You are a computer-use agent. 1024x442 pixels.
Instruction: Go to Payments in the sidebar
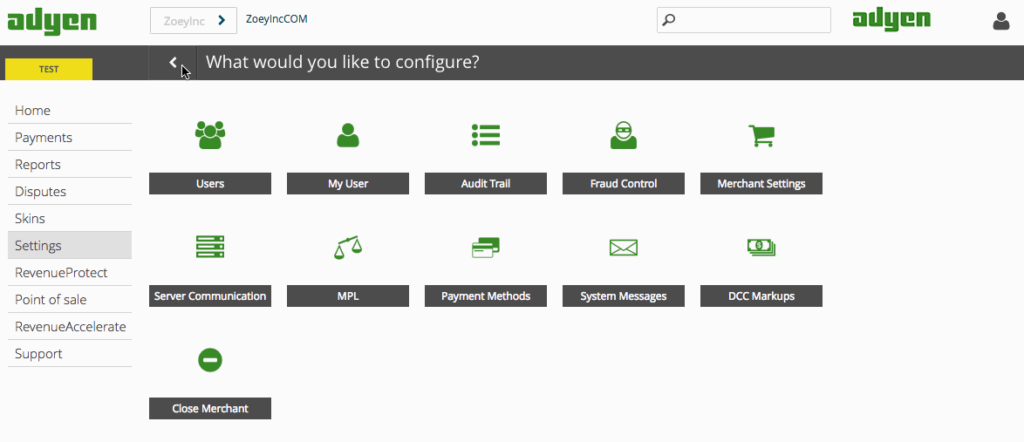click(x=44, y=138)
